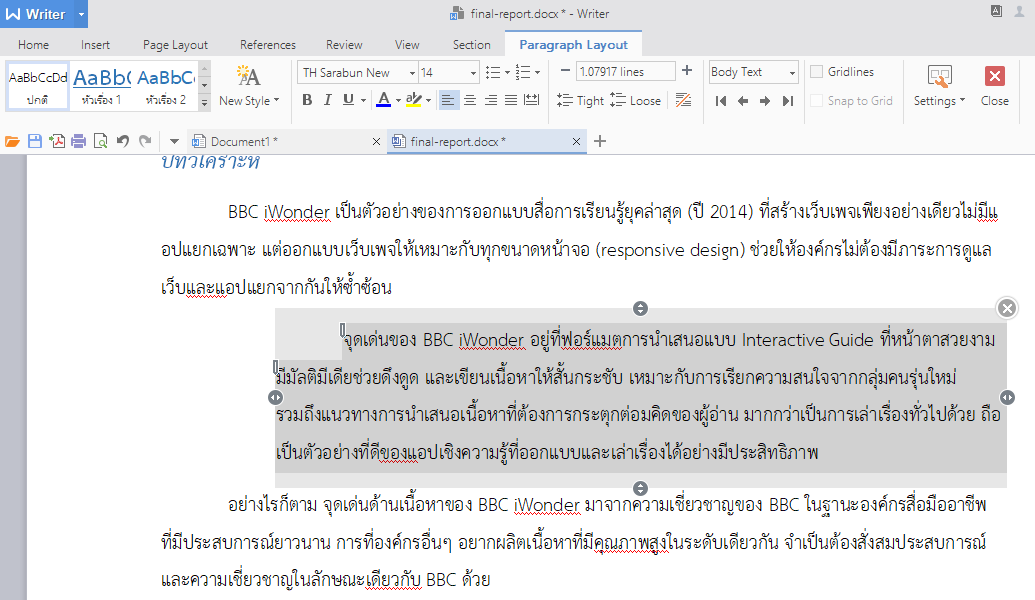
Task: Apply a bulleted list
Action: pyautogui.click(x=493, y=73)
